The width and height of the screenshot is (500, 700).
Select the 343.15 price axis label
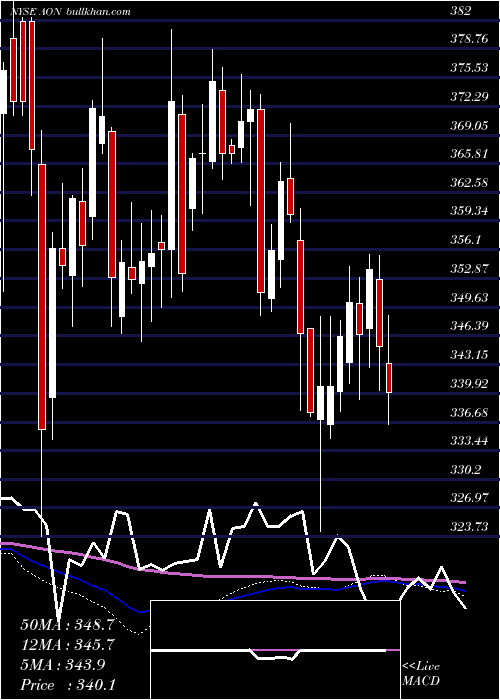[x=469, y=355]
